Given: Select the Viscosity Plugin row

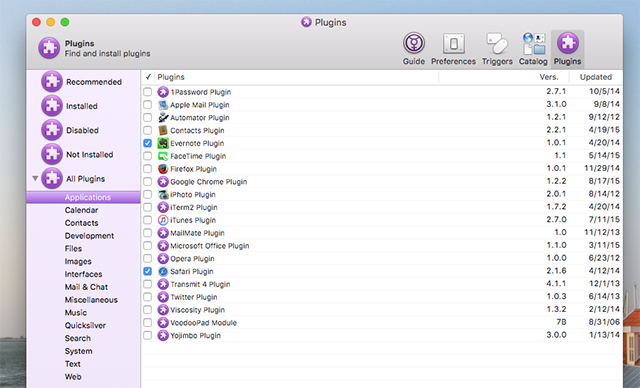Looking at the screenshot, I should (382, 310).
